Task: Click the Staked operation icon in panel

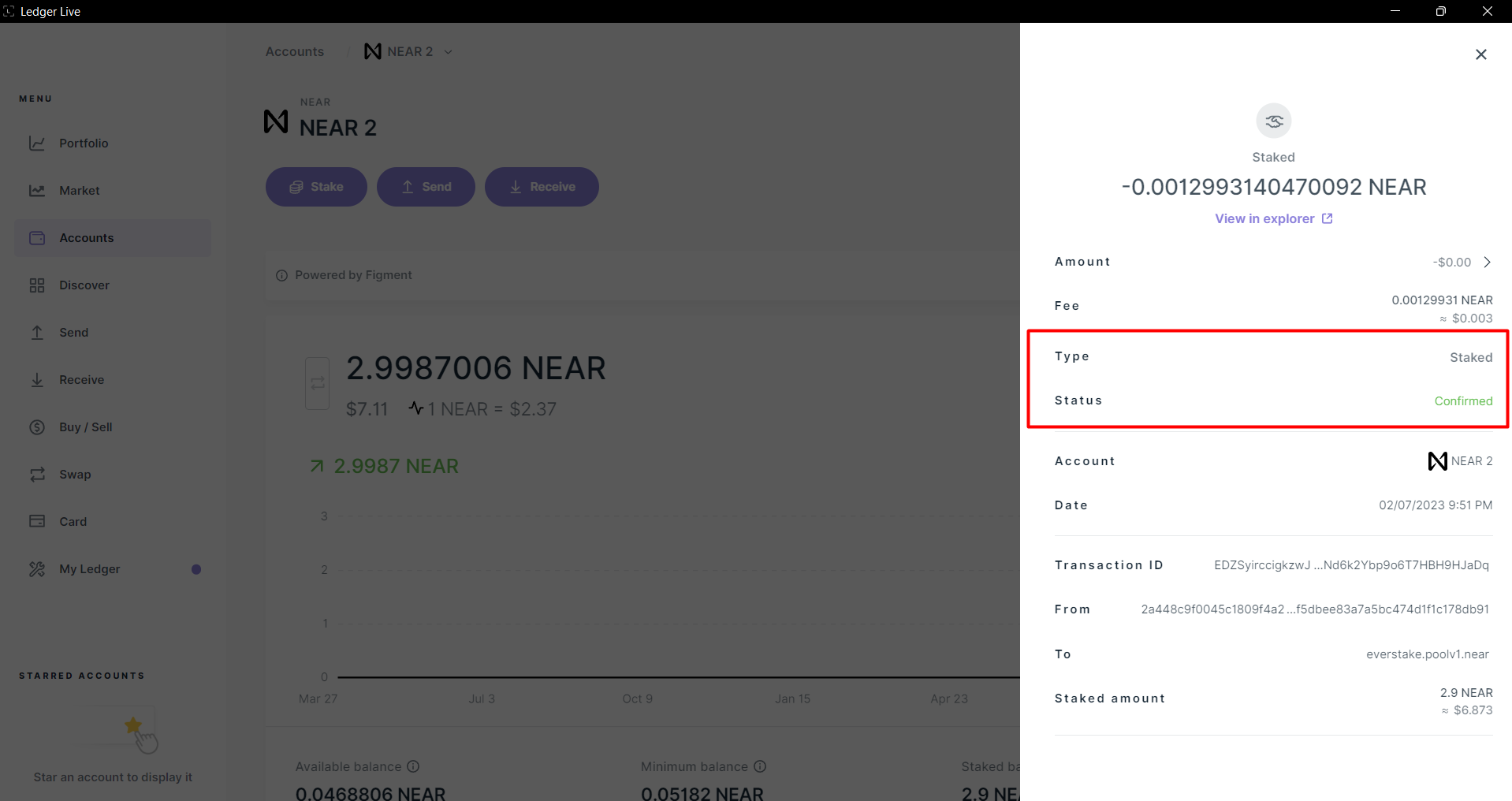Action: point(1274,121)
